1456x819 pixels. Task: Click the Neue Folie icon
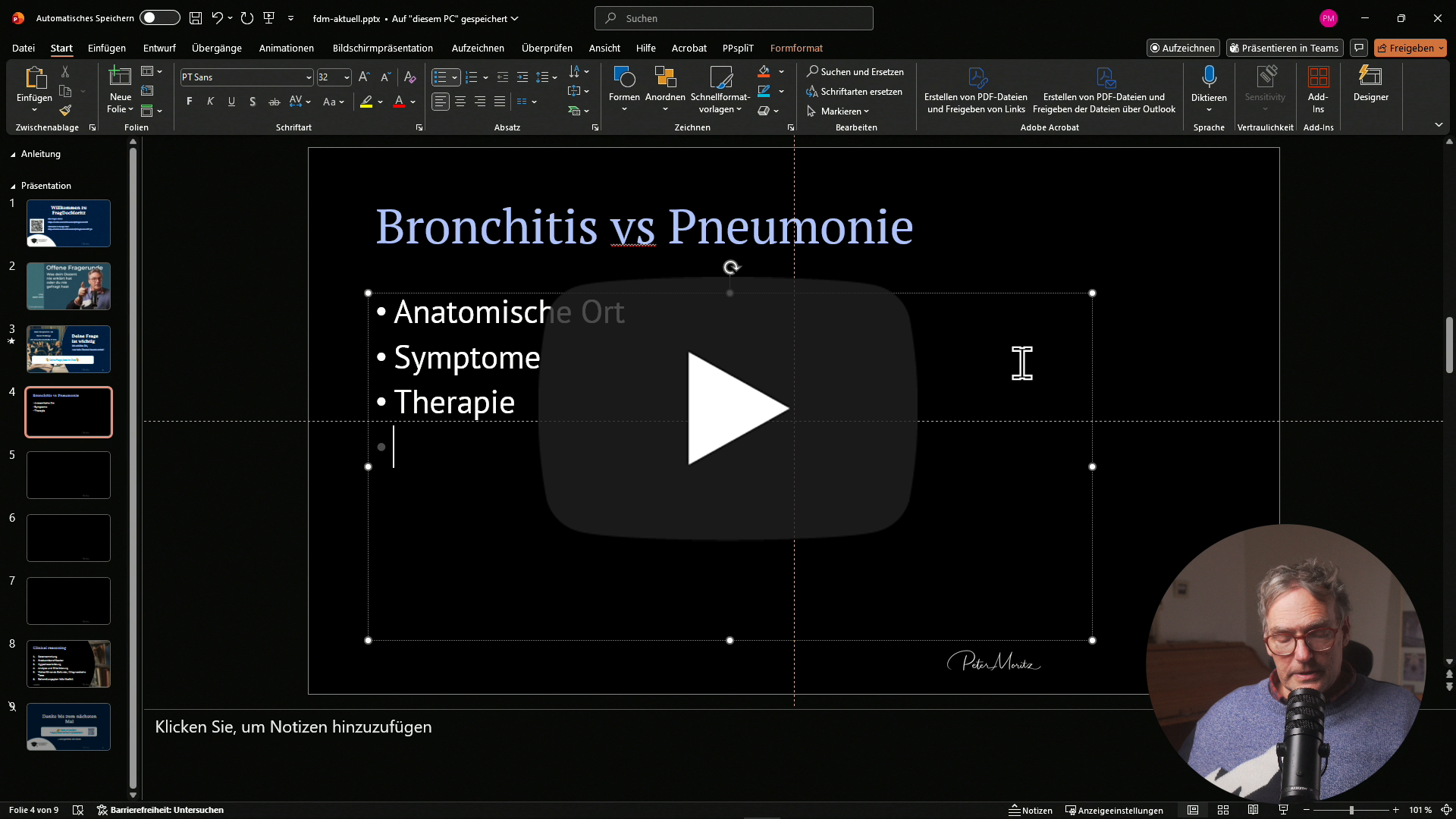(x=120, y=77)
